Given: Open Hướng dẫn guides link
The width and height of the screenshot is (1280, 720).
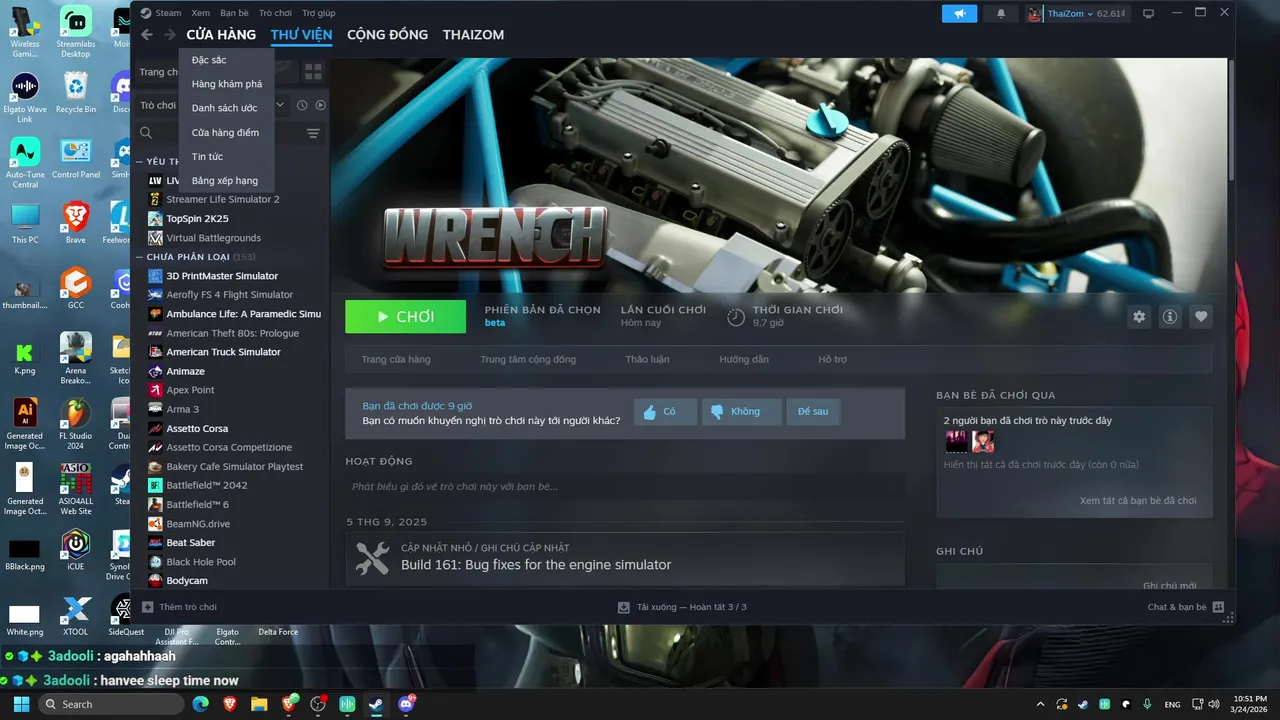Looking at the screenshot, I should tap(744, 359).
